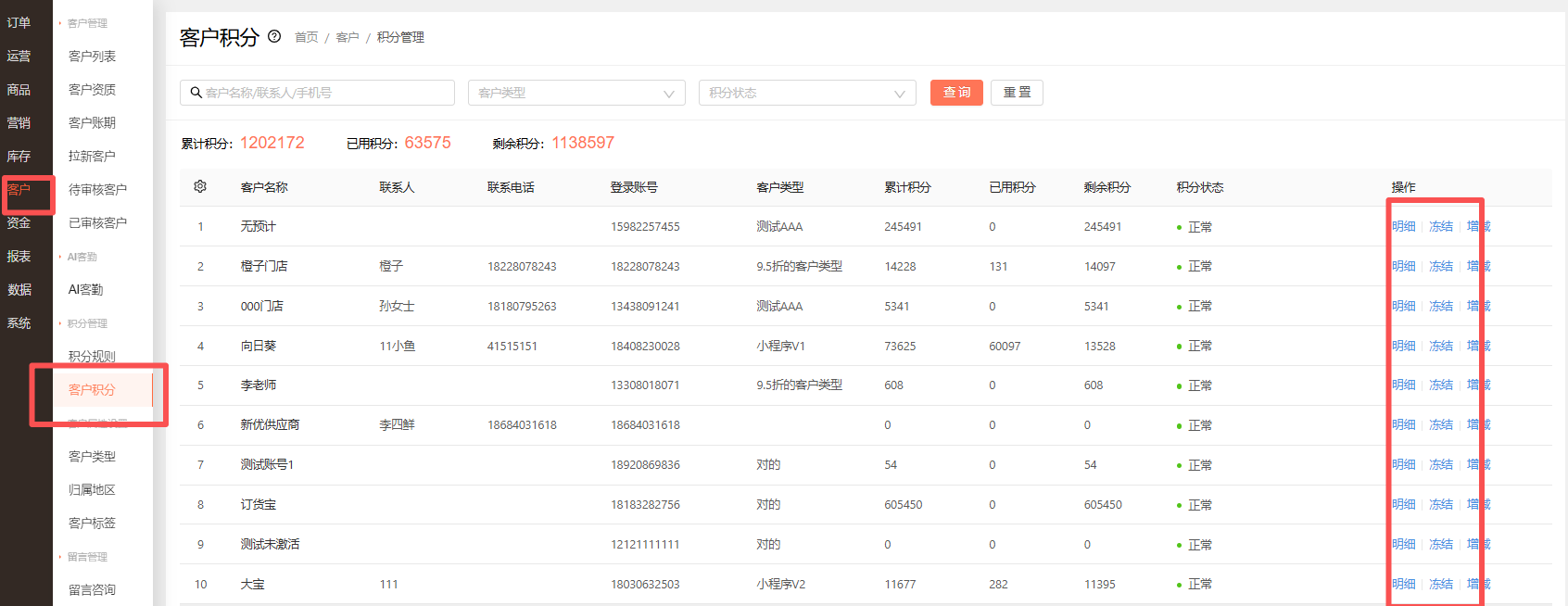Open the table column settings gear icon
1568x606 pixels.
(x=200, y=186)
